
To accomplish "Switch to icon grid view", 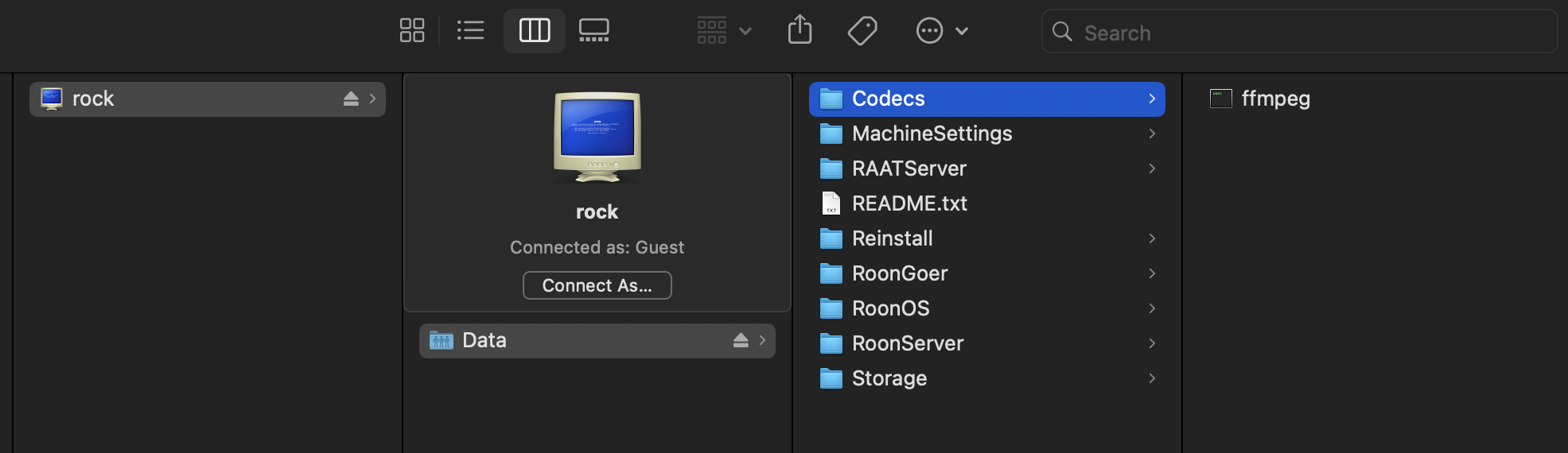I will coord(412,31).
